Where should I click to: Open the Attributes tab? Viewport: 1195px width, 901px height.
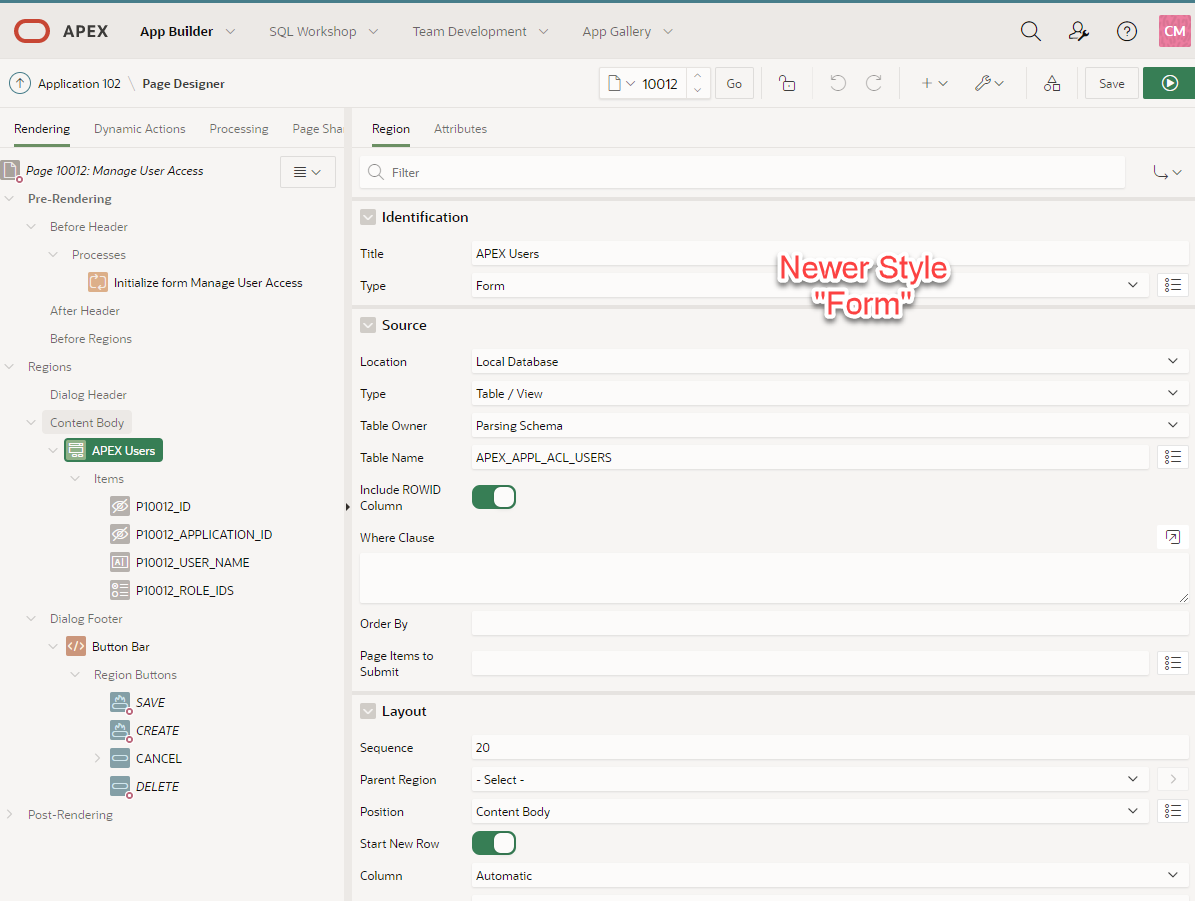460,128
